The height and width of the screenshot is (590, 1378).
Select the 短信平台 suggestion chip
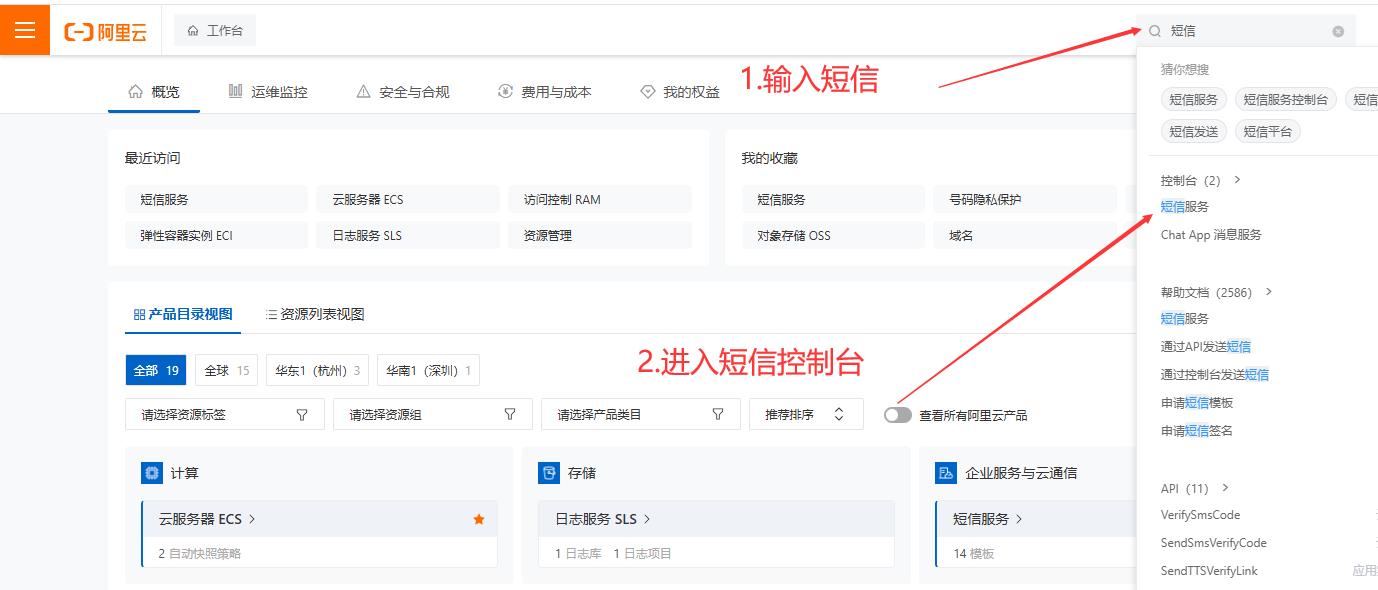click(1268, 131)
